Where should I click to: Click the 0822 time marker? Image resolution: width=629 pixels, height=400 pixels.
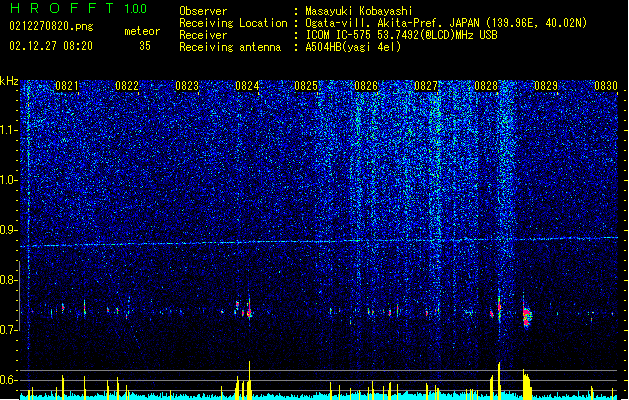(127, 86)
